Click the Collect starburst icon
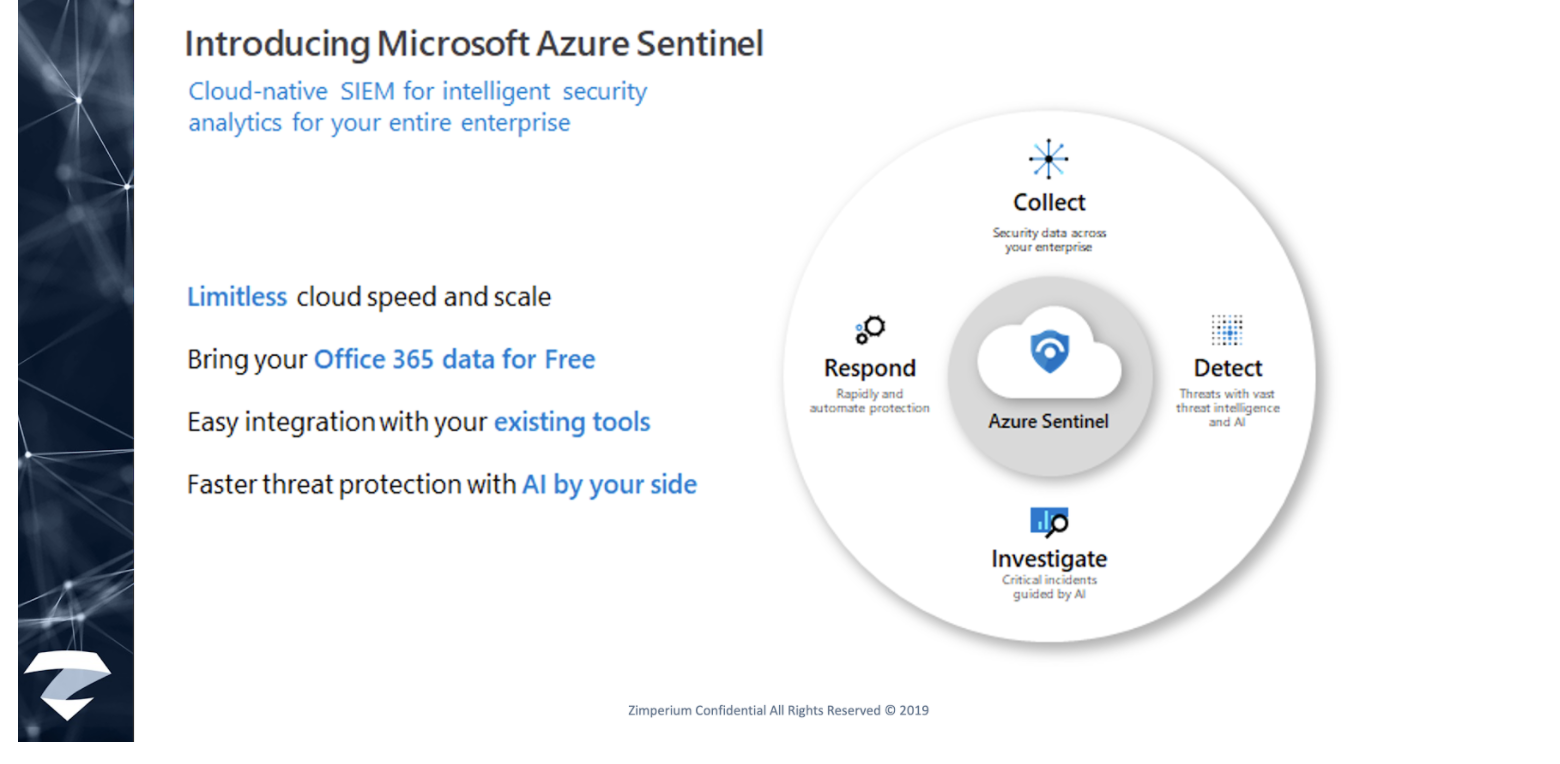Viewport: 1560px width, 764px height. (x=1048, y=159)
